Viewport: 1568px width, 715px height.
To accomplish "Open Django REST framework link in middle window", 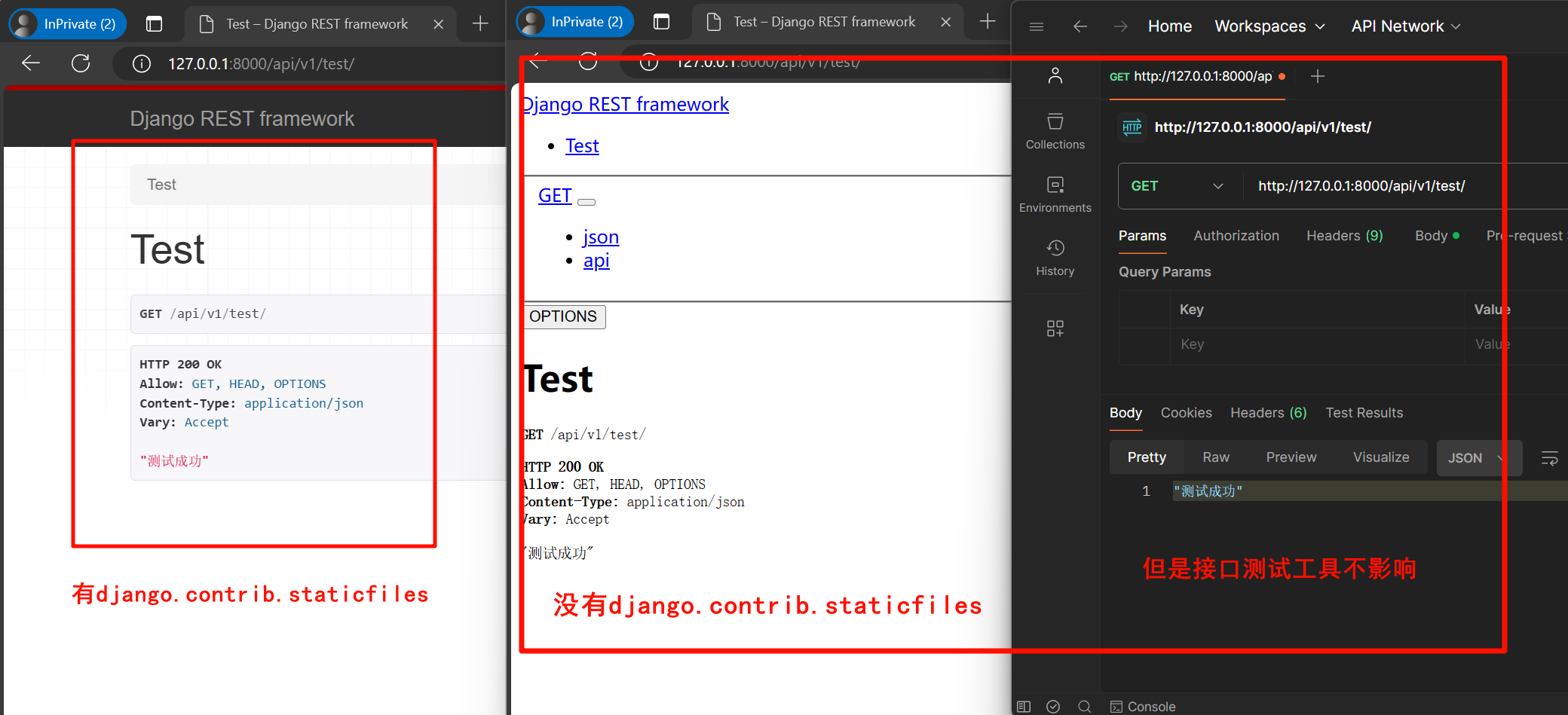I will pyautogui.click(x=626, y=104).
